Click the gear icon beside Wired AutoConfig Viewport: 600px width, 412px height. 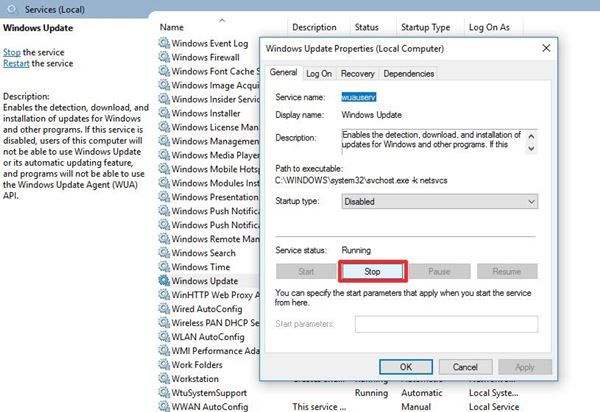pyautogui.click(x=164, y=309)
